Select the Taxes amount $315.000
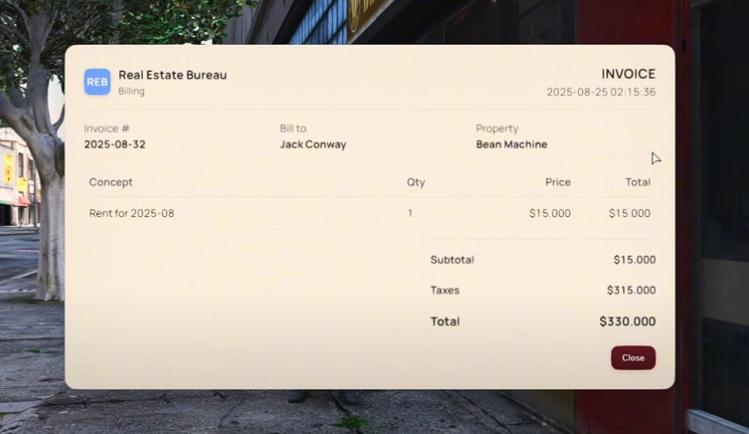The width and height of the screenshot is (749, 434). point(631,290)
